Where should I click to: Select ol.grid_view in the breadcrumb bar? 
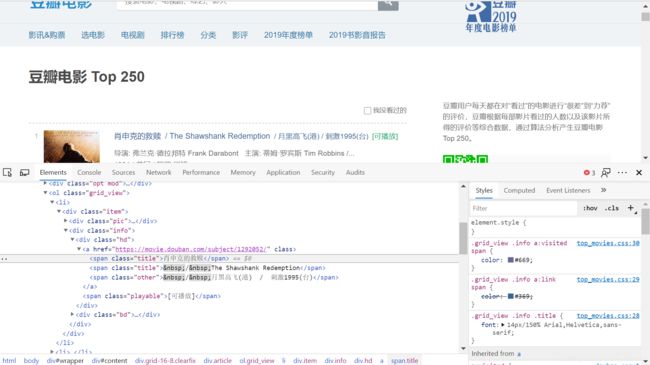(x=257, y=361)
